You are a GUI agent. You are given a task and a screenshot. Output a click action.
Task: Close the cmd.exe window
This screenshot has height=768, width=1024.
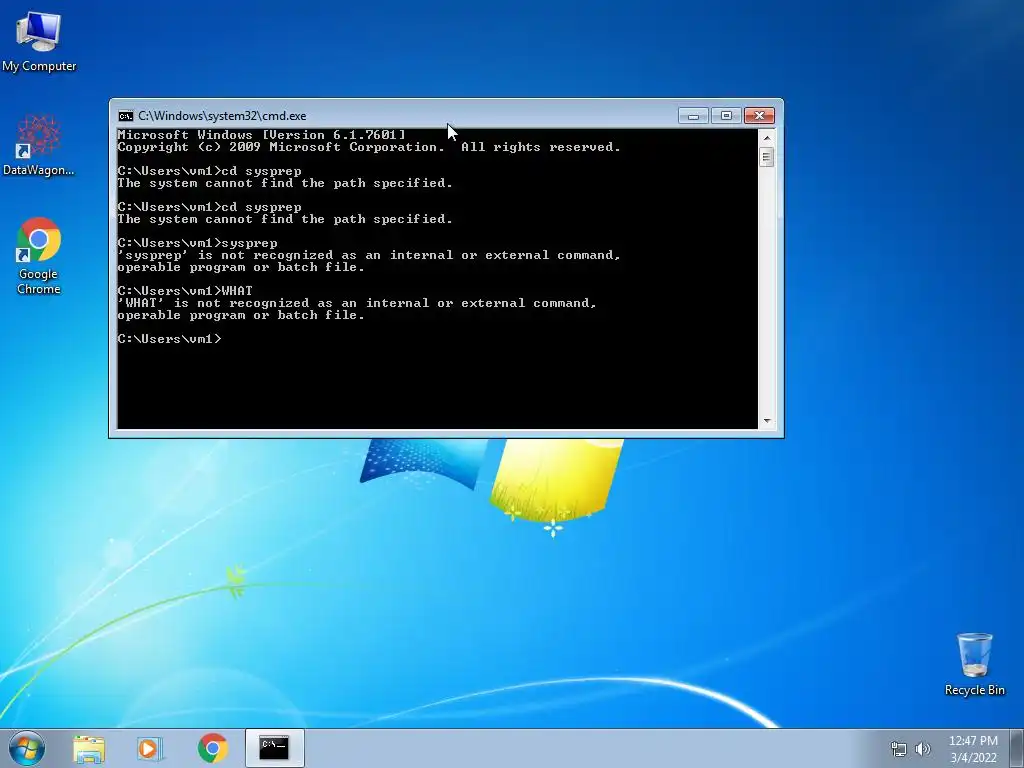click(759, 116)
